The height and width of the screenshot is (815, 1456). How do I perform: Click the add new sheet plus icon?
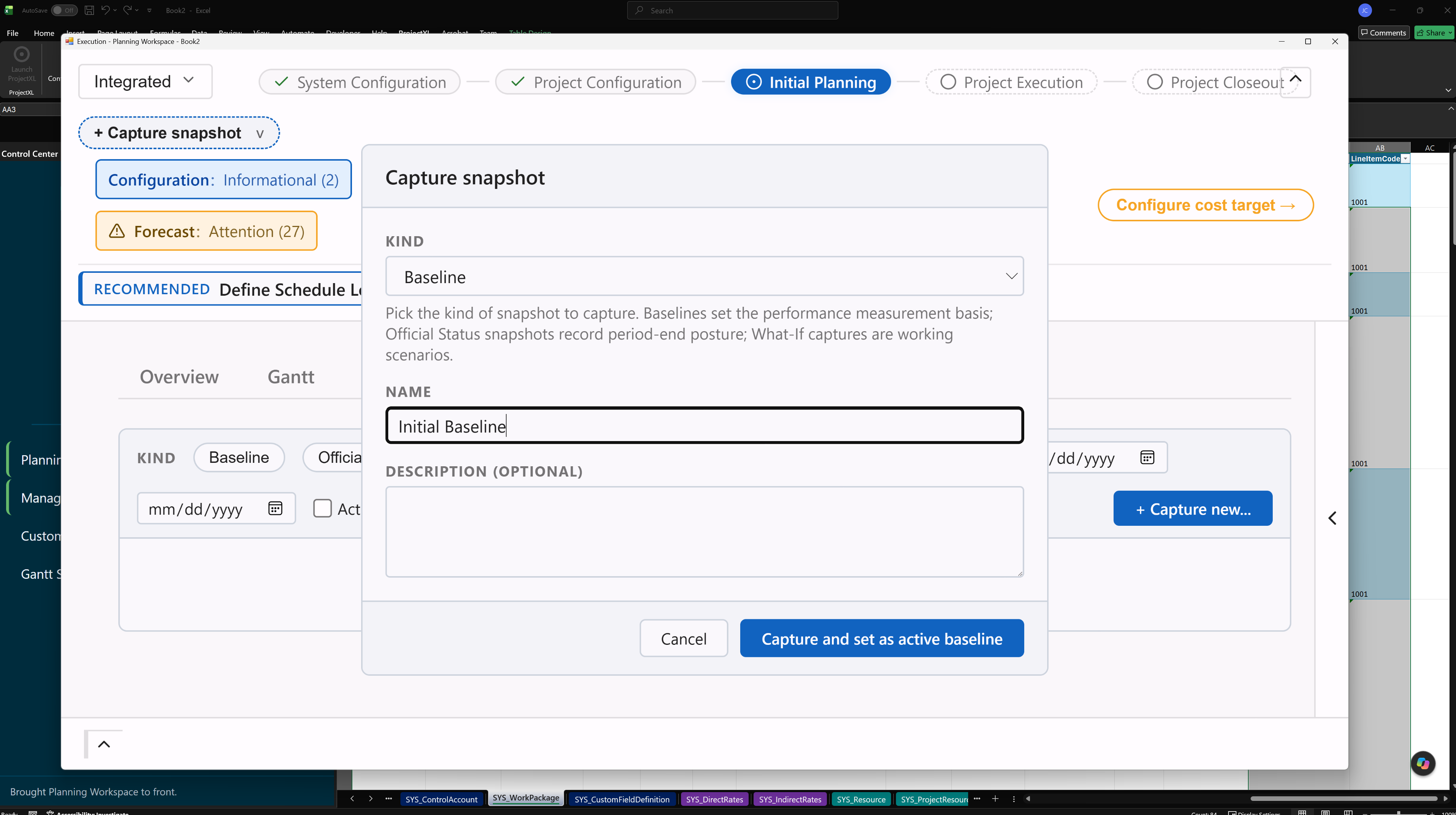995,799
